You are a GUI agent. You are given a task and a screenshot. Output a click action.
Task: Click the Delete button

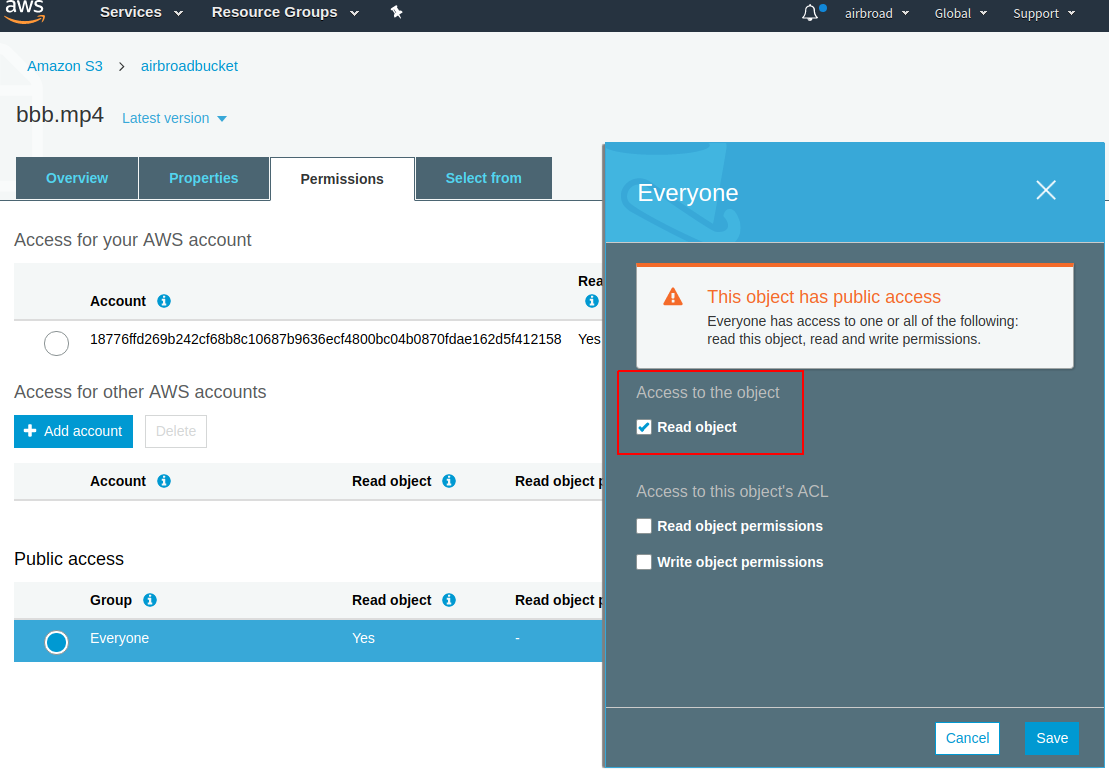(176, 431)
